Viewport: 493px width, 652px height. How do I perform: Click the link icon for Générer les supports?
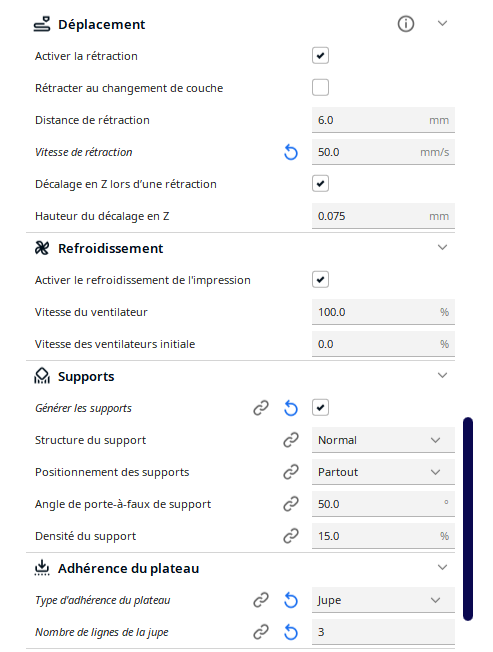pos(261,408)
